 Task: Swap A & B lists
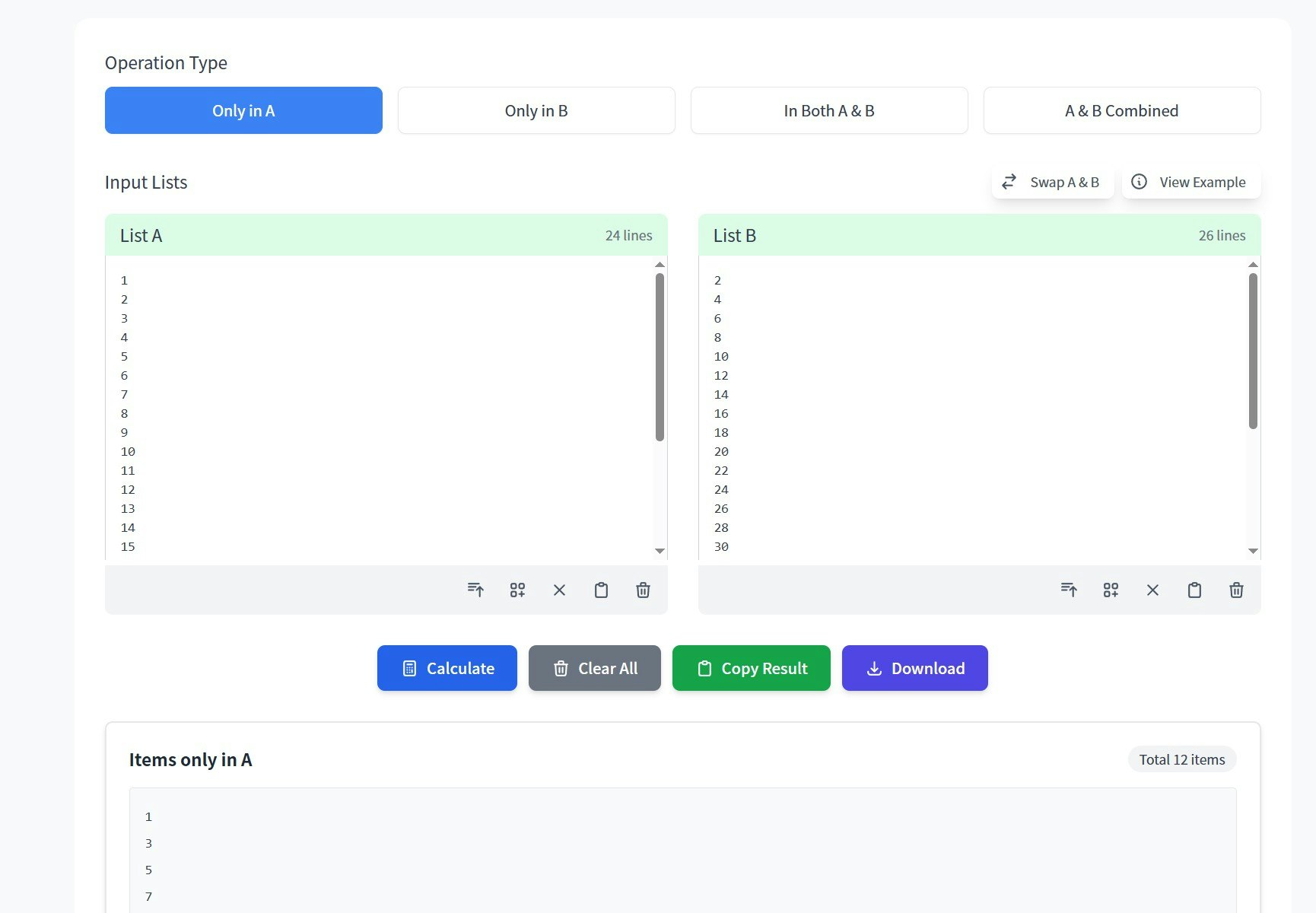click(1053, 182)
